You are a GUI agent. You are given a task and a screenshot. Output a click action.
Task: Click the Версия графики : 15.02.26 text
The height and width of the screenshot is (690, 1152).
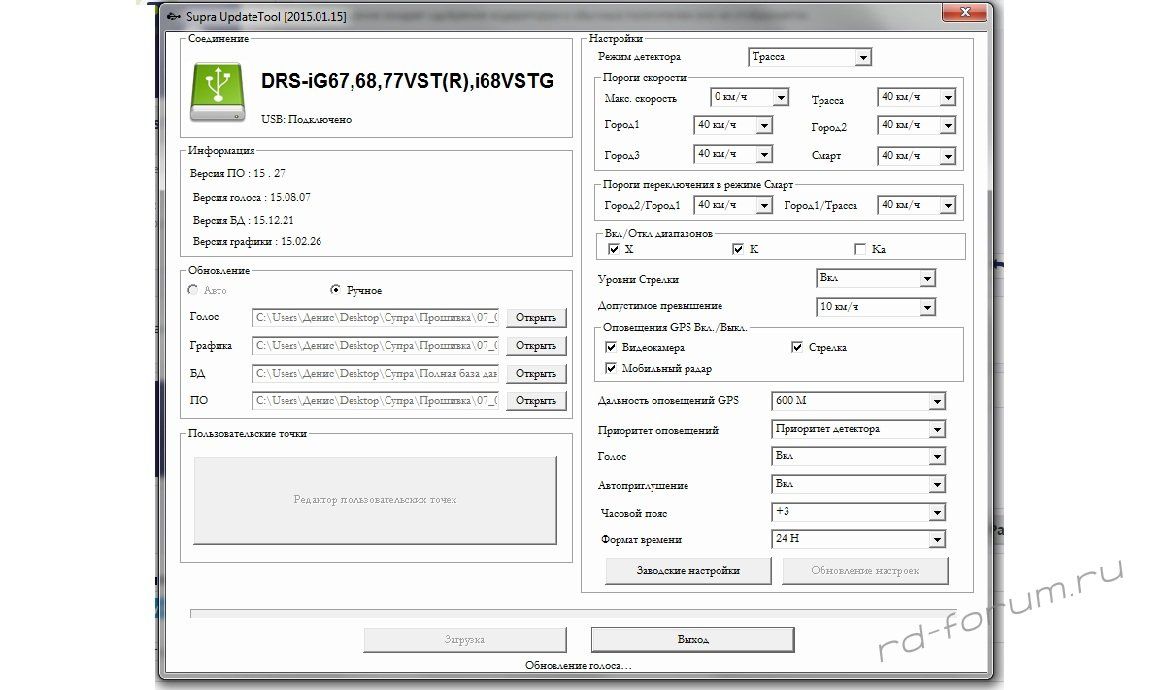pos(256,241)
